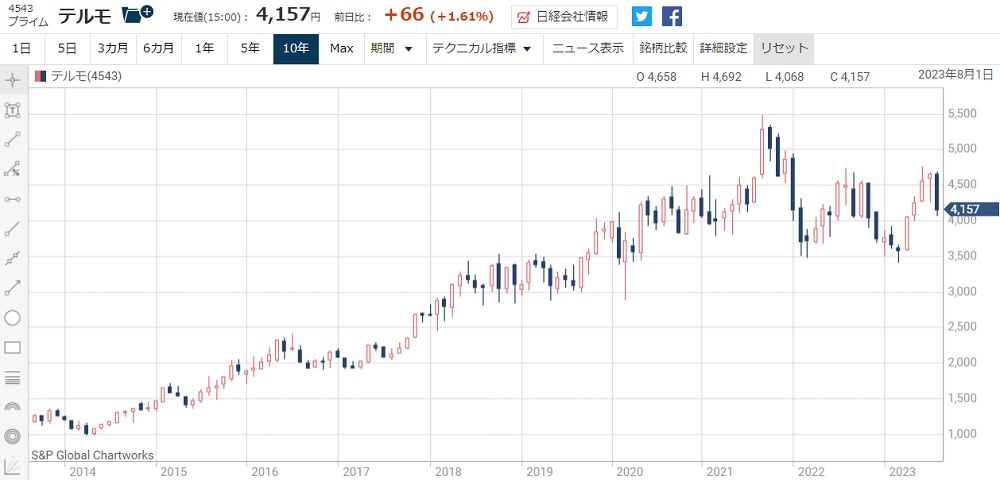The height and width of the screenshot is (480, 1000).
Task: Click the 5,500 price axis label
Action: point(962,113)
